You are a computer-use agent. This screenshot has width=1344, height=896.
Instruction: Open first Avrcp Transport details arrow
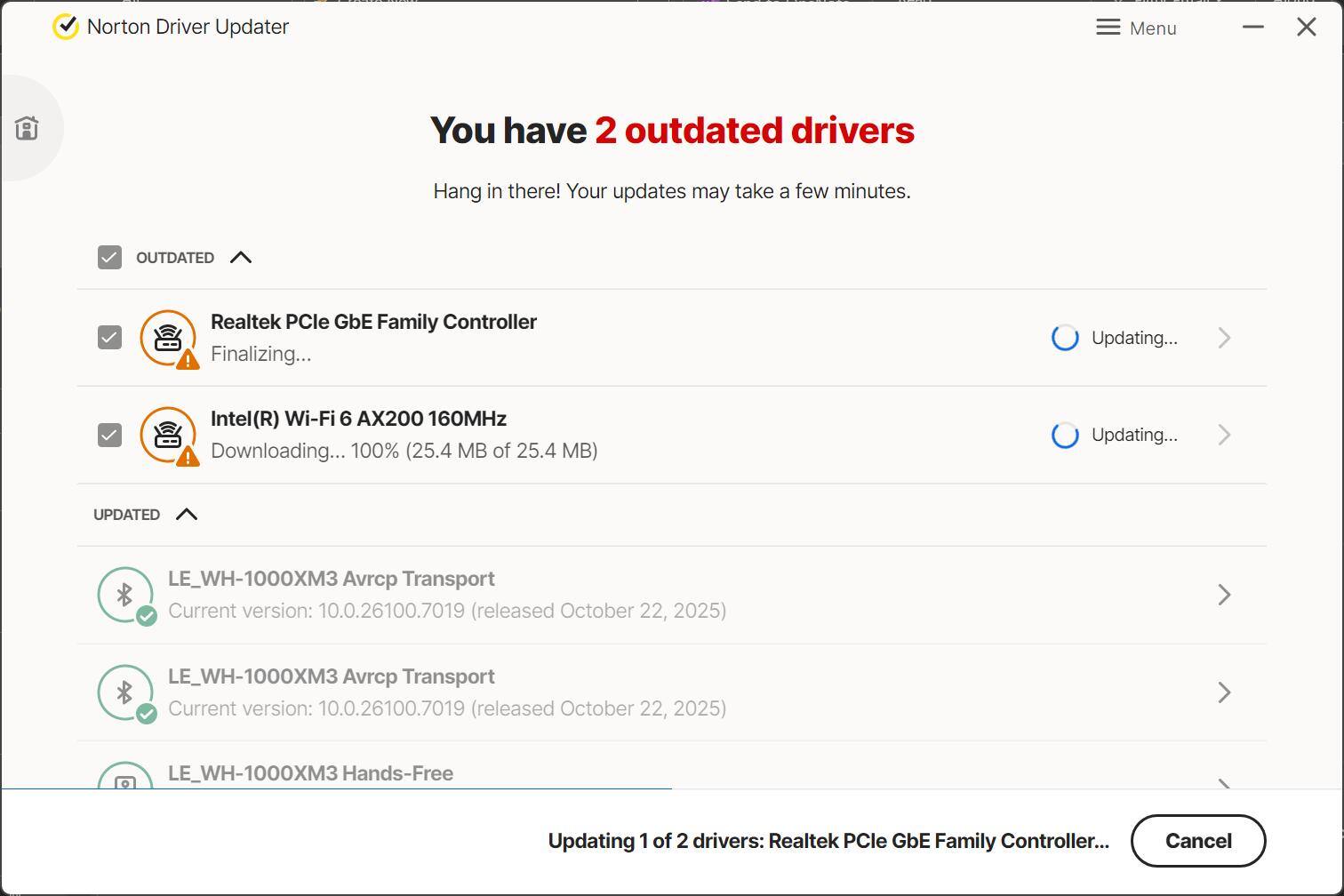pos(1224,595)
